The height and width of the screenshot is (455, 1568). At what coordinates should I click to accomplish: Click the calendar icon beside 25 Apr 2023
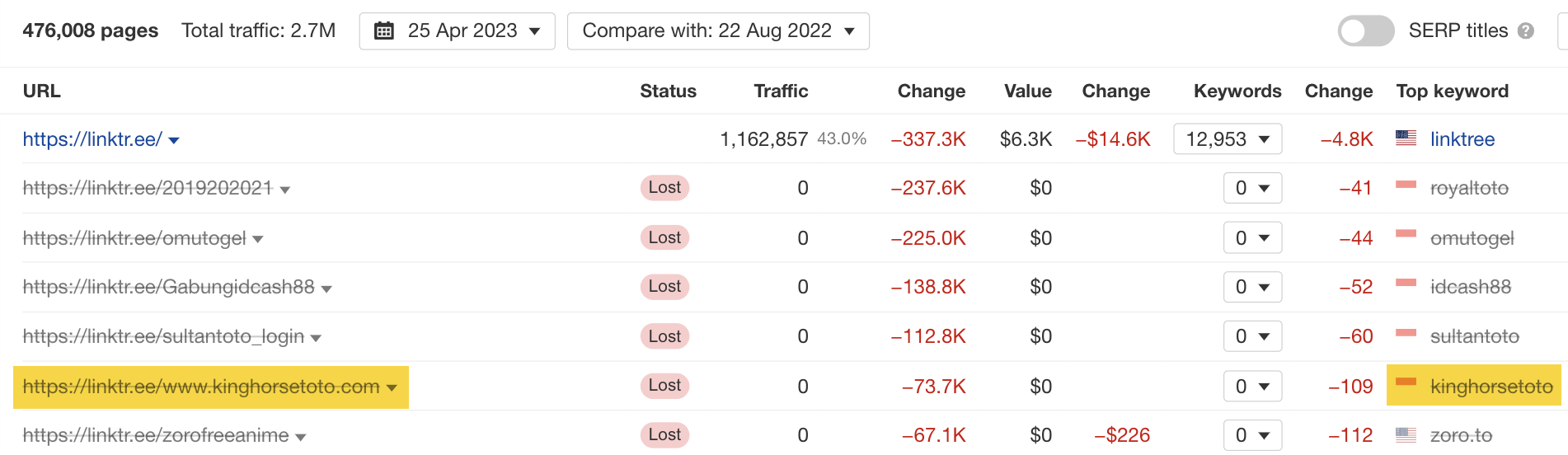tap(384, 31)
